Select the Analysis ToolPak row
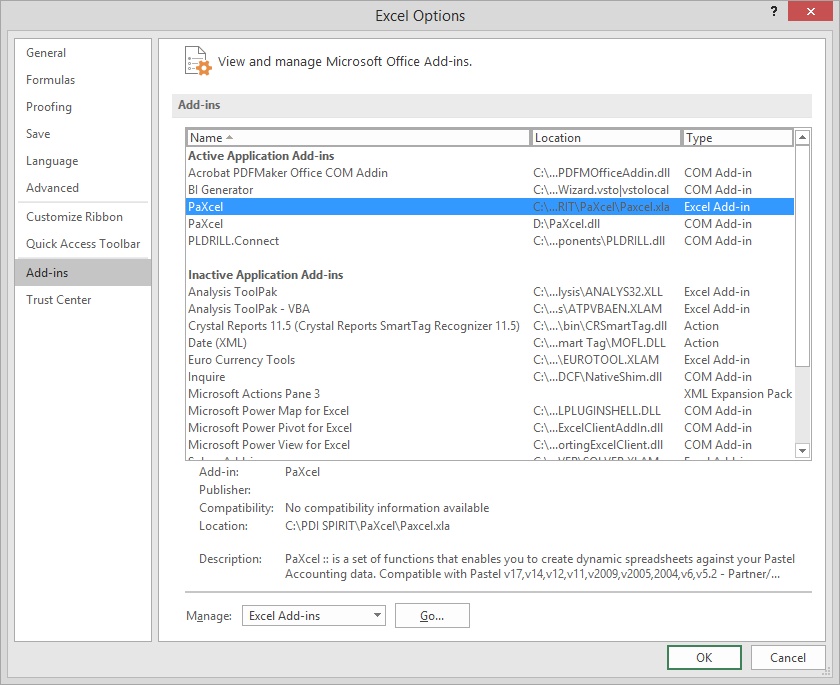 tap(490, 292)
